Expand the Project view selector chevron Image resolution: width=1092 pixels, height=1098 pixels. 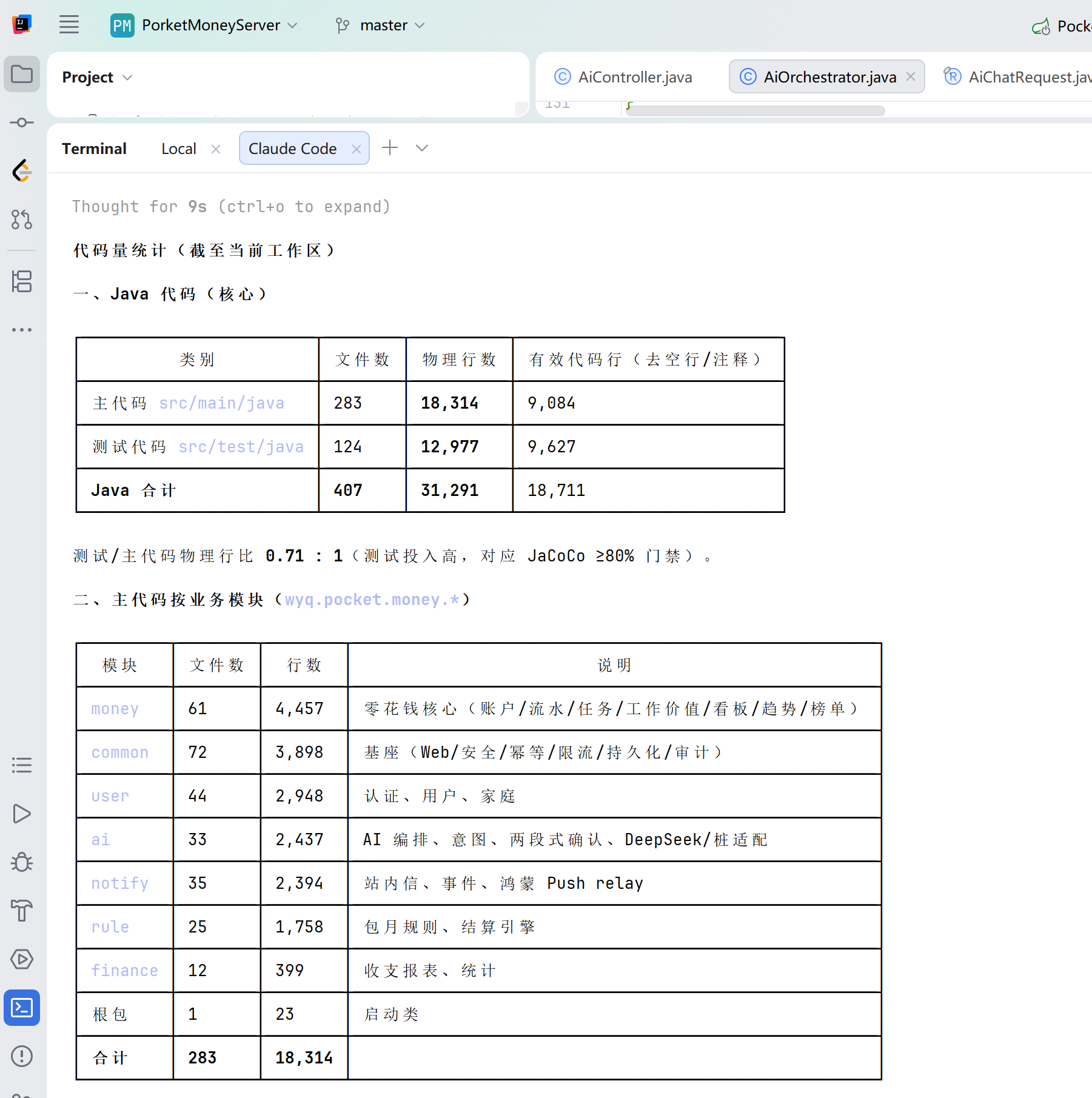tap(127, 78)
